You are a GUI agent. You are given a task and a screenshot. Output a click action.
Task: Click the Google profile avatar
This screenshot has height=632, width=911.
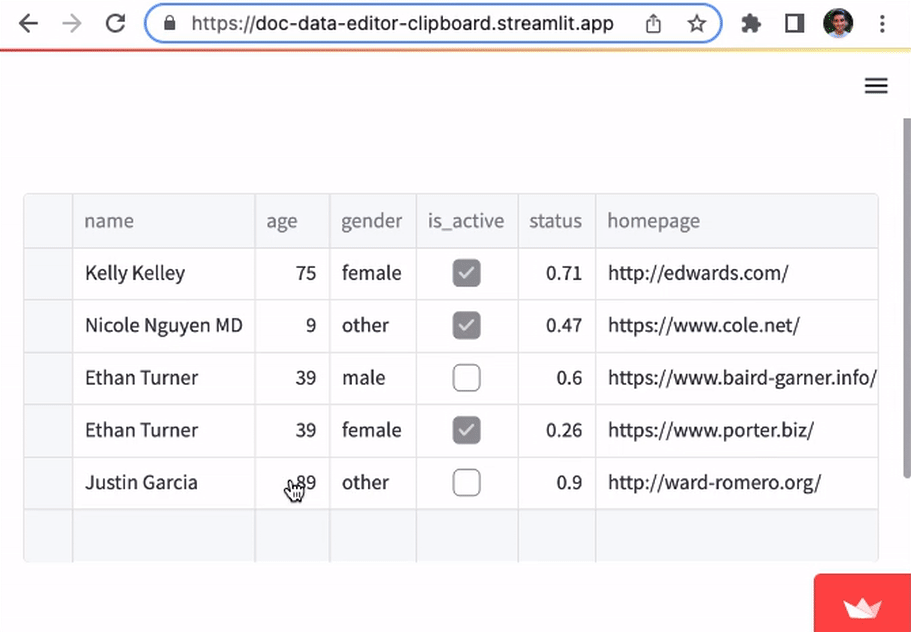(x=838, y=23)
